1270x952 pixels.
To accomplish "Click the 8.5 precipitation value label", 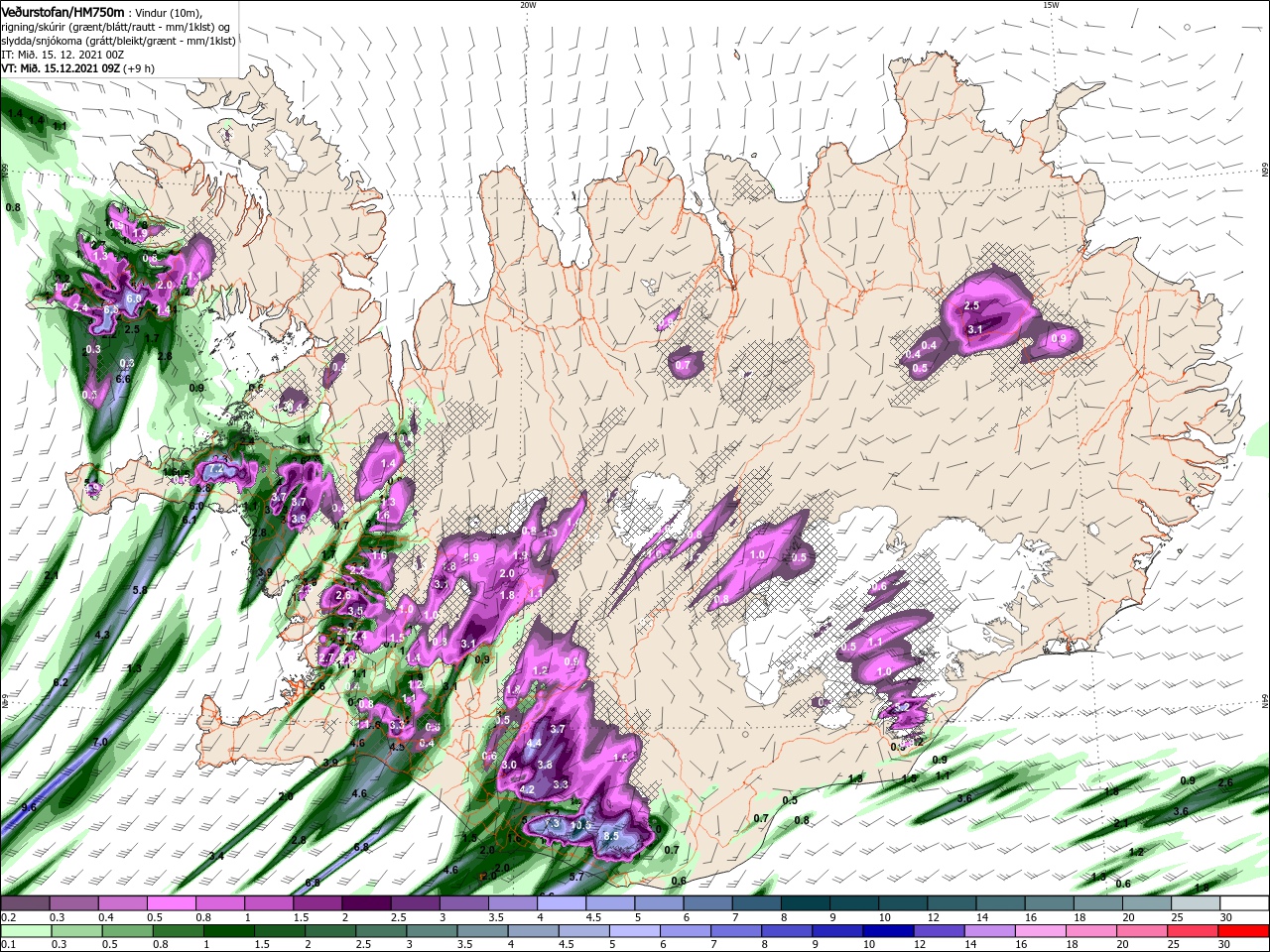I will coord(611,836).
